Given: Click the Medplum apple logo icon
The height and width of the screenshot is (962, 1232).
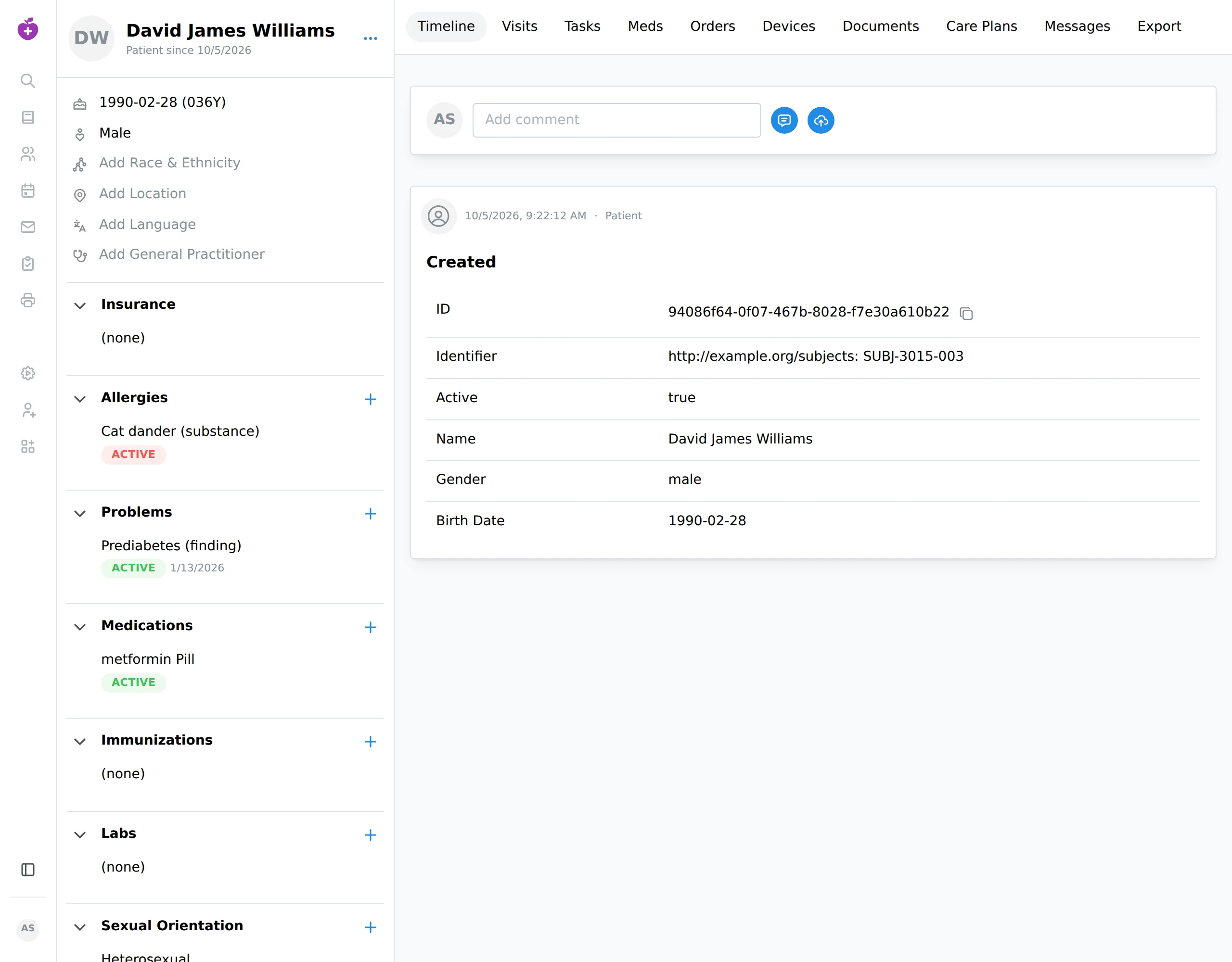Looking at the screenshot, I should (x=27, y=29).
